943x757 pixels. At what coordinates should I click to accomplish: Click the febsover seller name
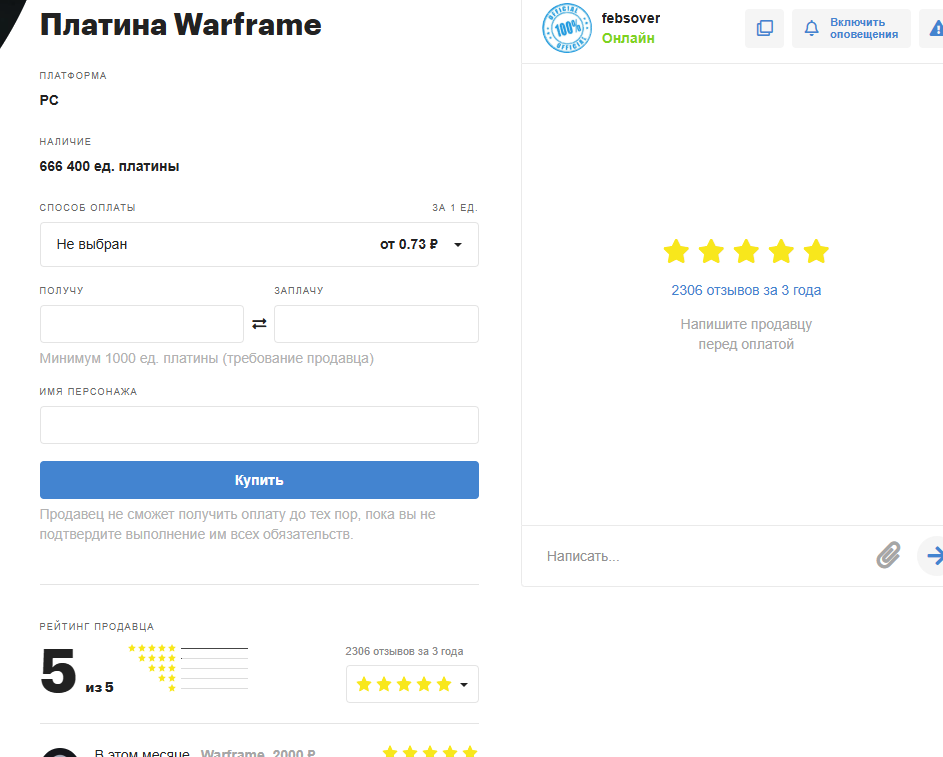631,18
